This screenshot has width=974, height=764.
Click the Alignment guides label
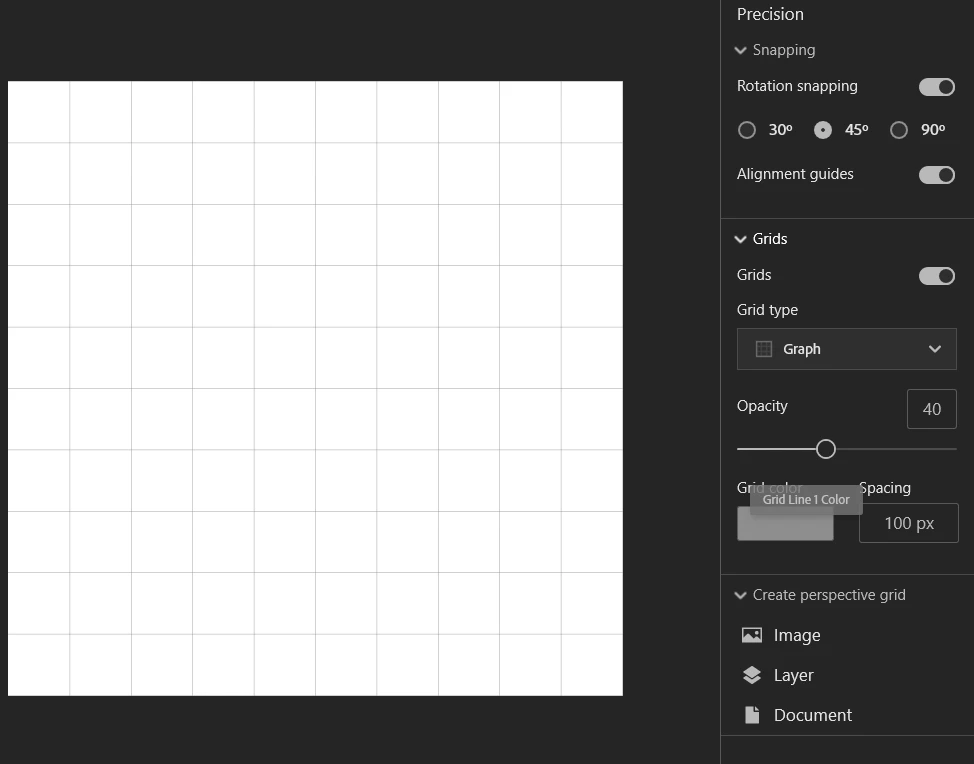(795, 174)
